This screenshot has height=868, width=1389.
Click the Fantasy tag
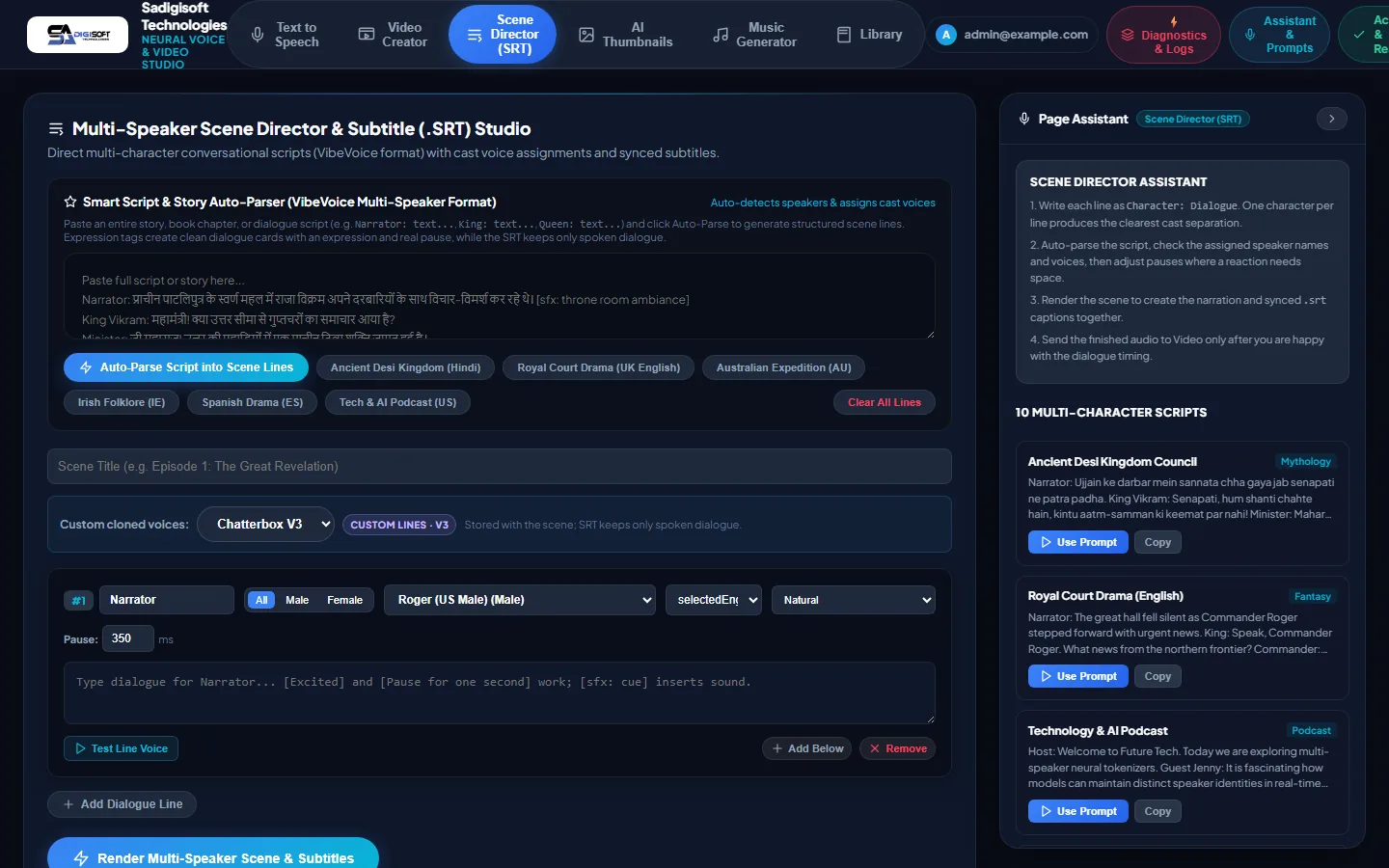[x=1312, y=596]
